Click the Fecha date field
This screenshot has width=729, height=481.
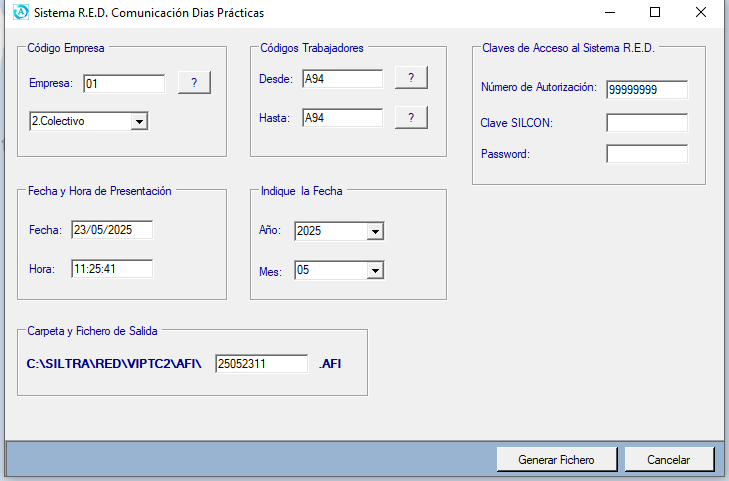click(x=112, y=230)
